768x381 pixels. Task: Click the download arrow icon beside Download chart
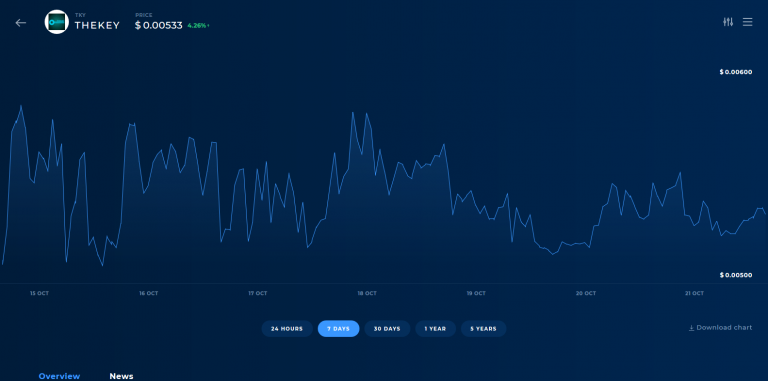(x=691, y=328)
